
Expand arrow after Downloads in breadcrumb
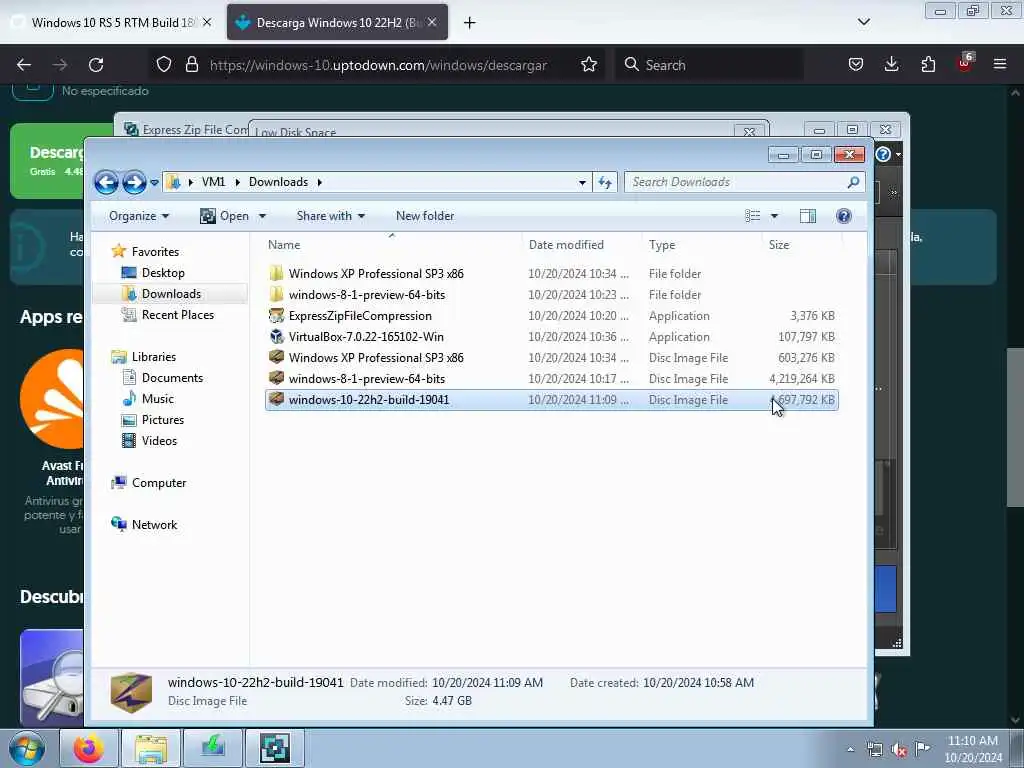click(x=320, y=182)
